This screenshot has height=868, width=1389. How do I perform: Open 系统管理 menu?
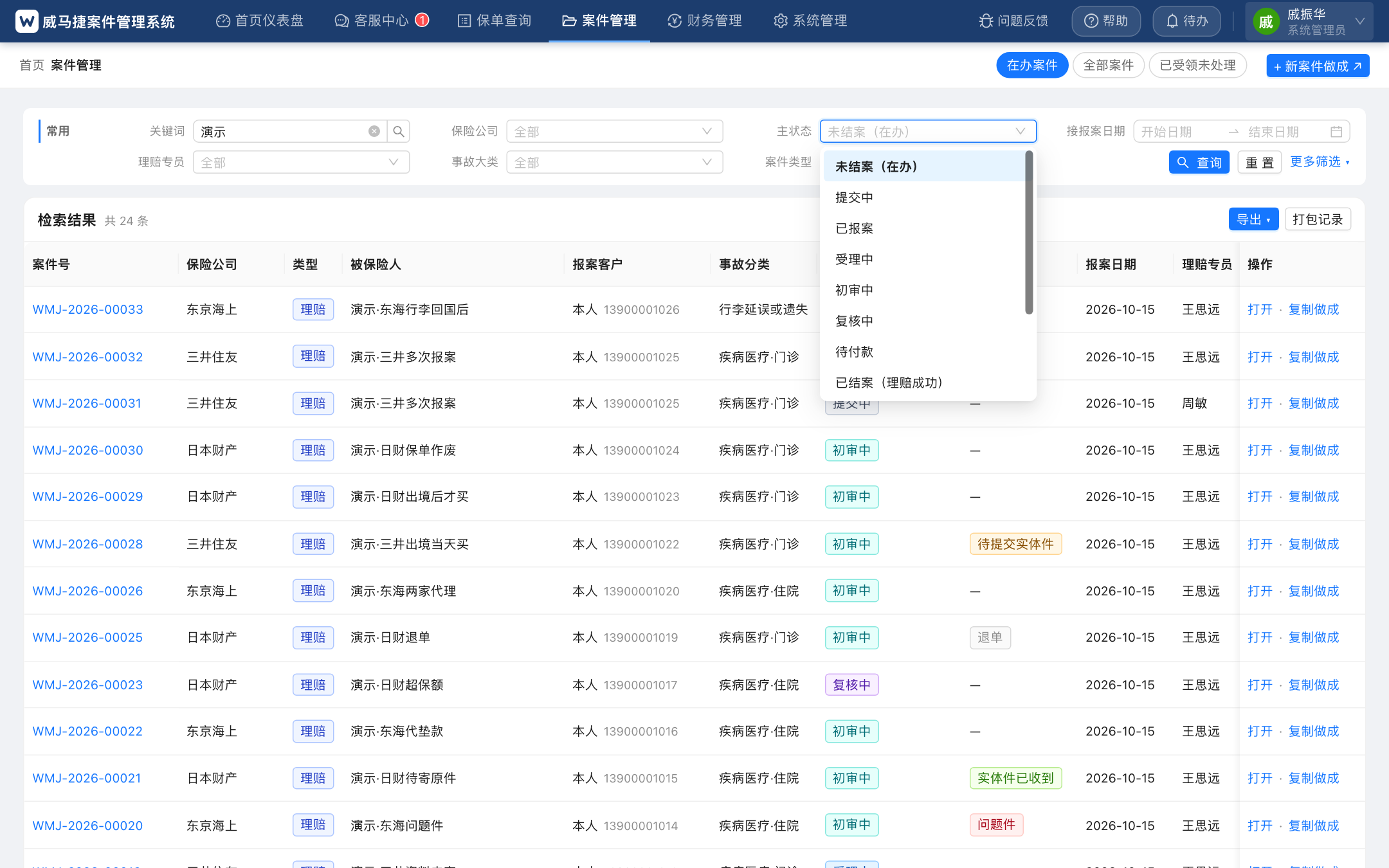click(810, 21)
